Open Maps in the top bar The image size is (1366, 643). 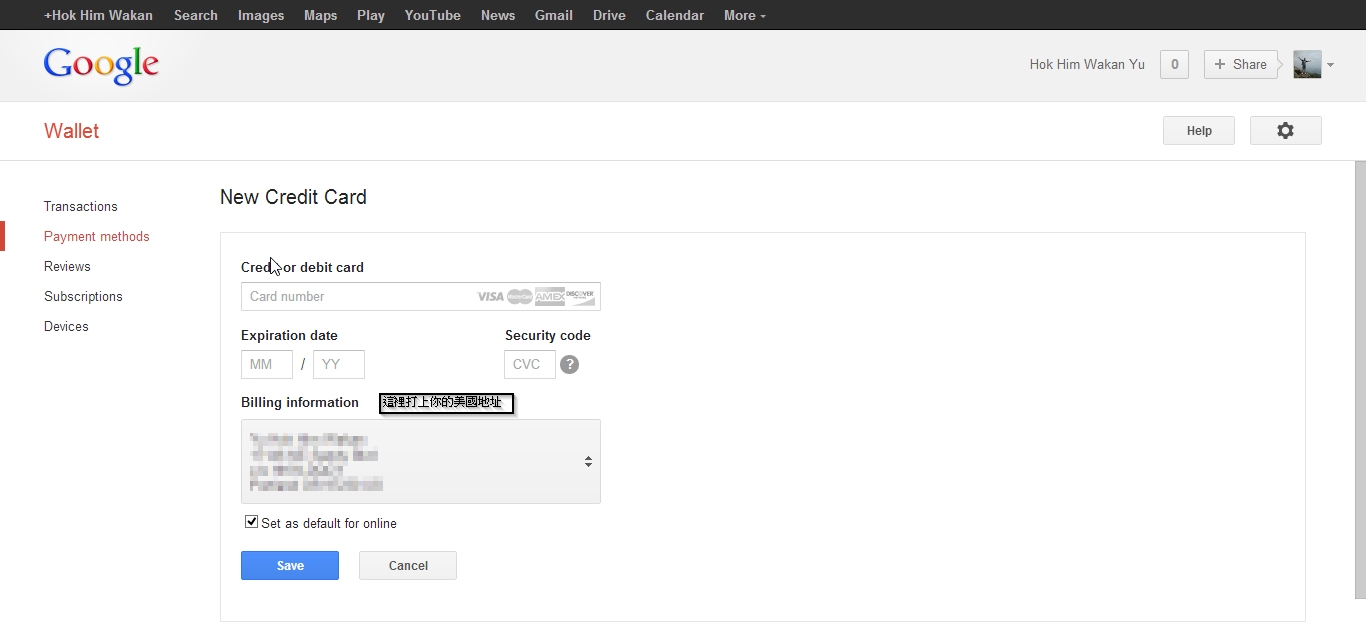[x=321, y=15]
